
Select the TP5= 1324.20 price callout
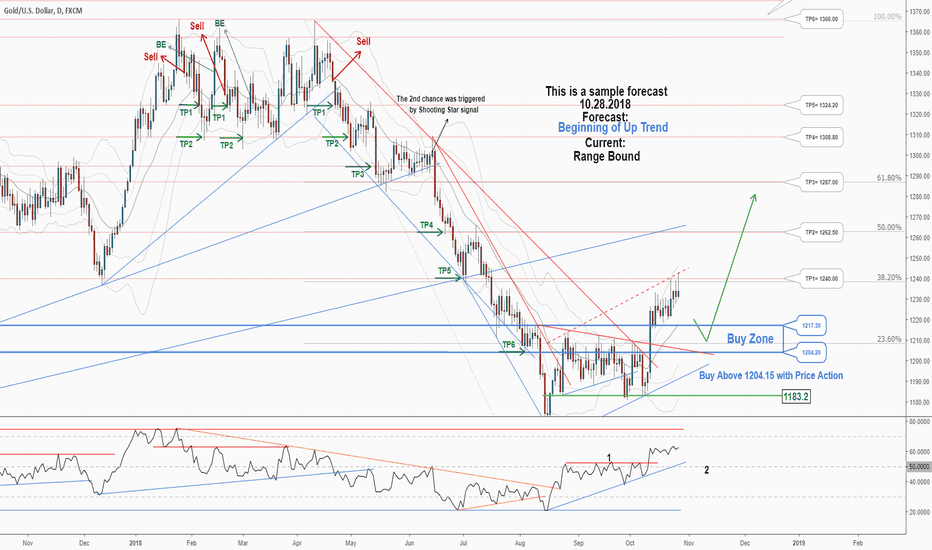[x=821, y=105]
